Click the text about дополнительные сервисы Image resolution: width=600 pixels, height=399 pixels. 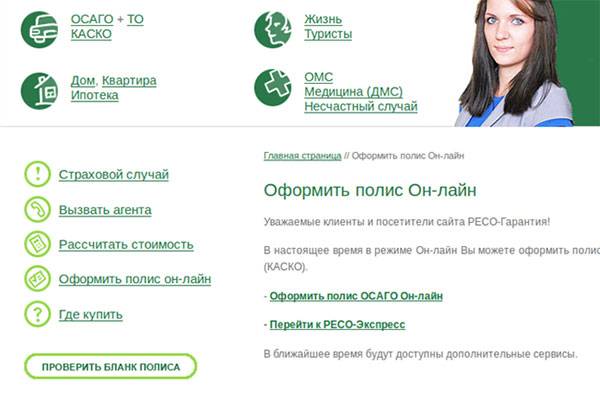click(421, 354)
